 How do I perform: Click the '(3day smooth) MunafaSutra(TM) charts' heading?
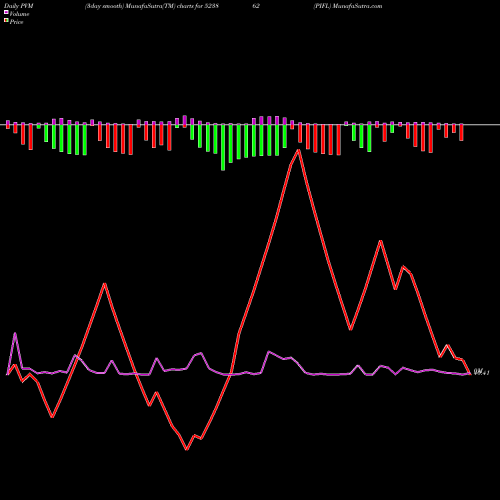pyautogui.click(x=139, y=6)
